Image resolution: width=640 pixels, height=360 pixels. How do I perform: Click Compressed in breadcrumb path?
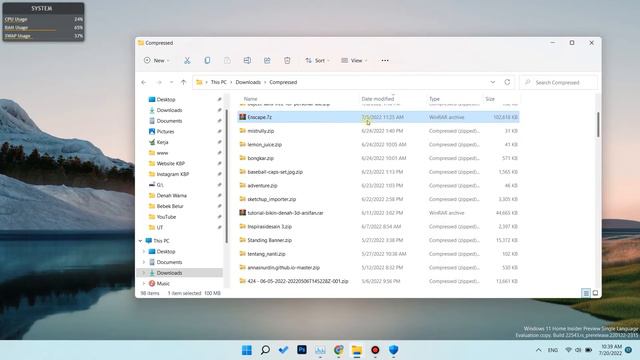click(283, 82)
